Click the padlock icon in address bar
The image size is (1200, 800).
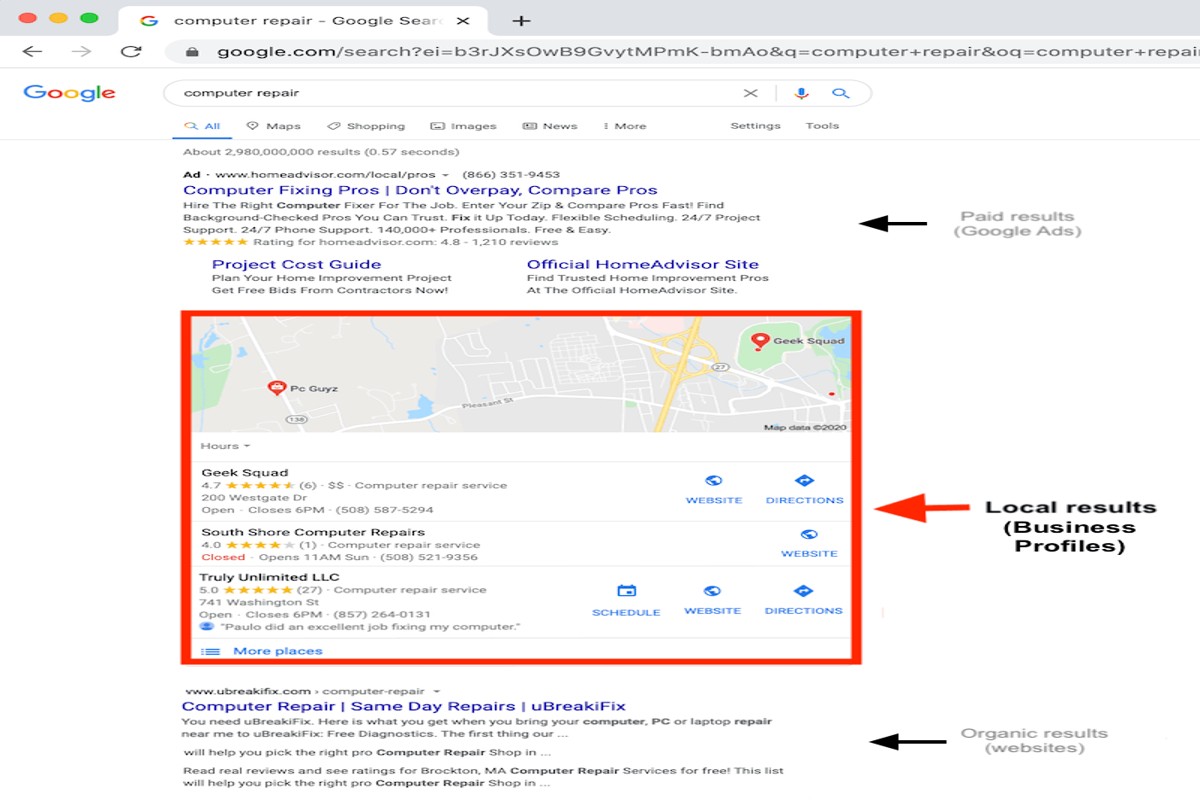coord(192,52)
